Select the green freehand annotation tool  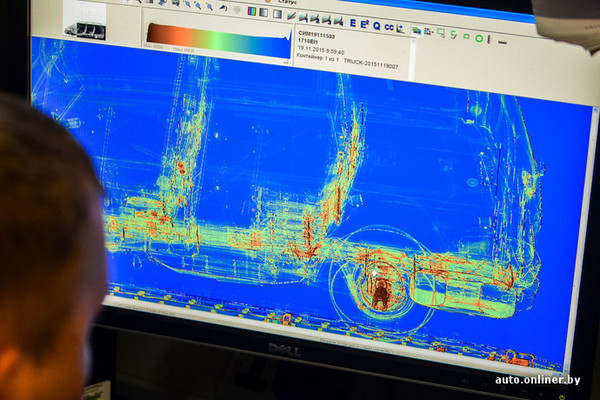453,35
